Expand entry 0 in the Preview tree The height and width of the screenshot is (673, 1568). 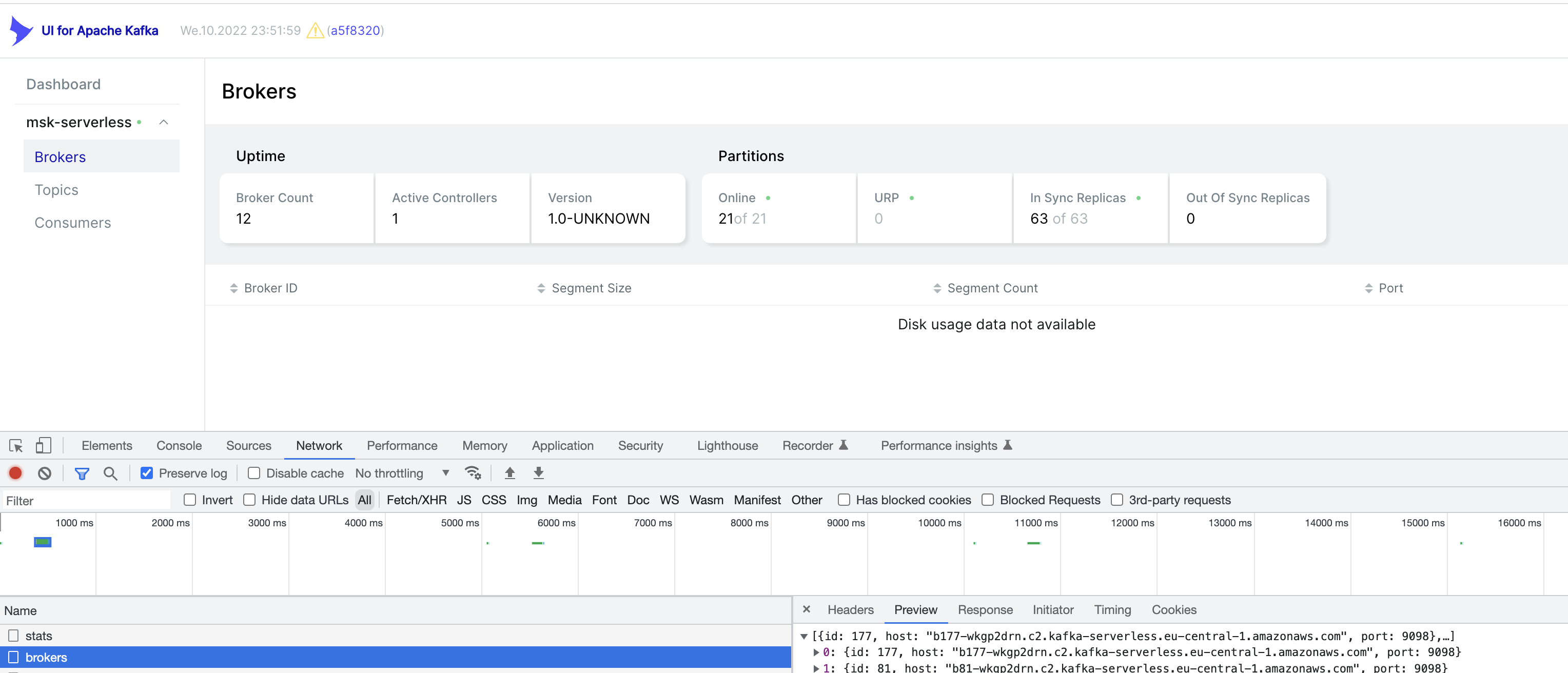coord(816,651)
